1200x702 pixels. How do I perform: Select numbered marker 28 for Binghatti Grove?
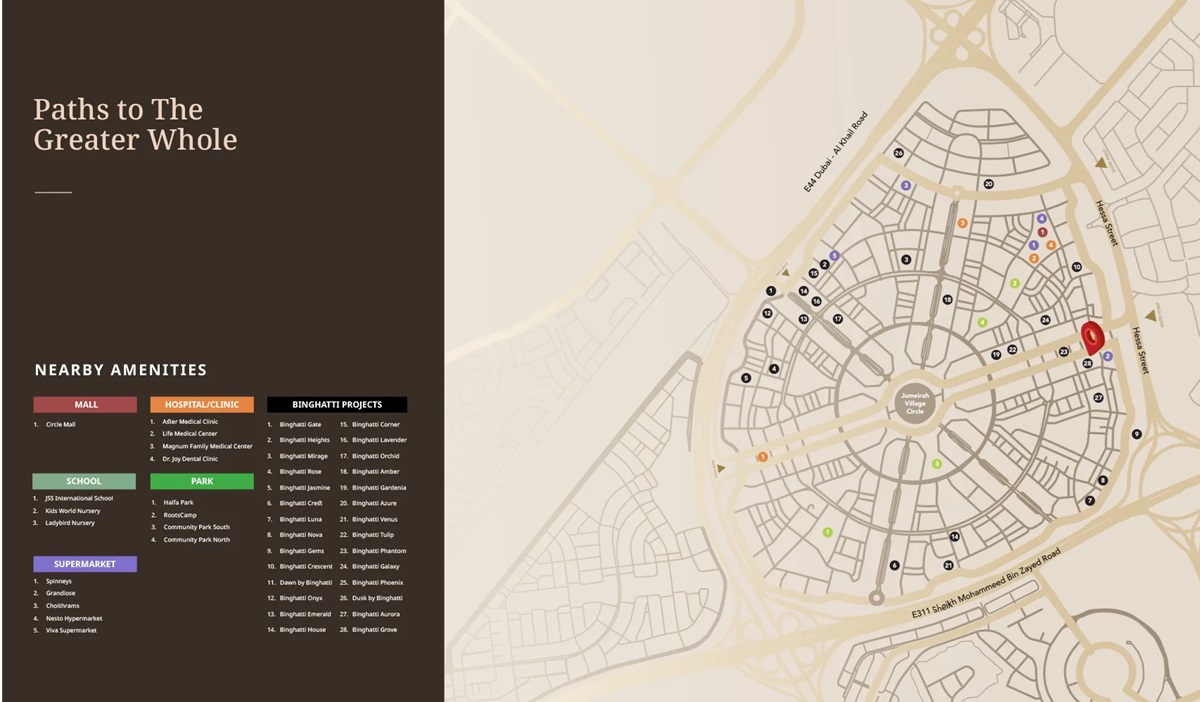click(x=1088, y=363)
